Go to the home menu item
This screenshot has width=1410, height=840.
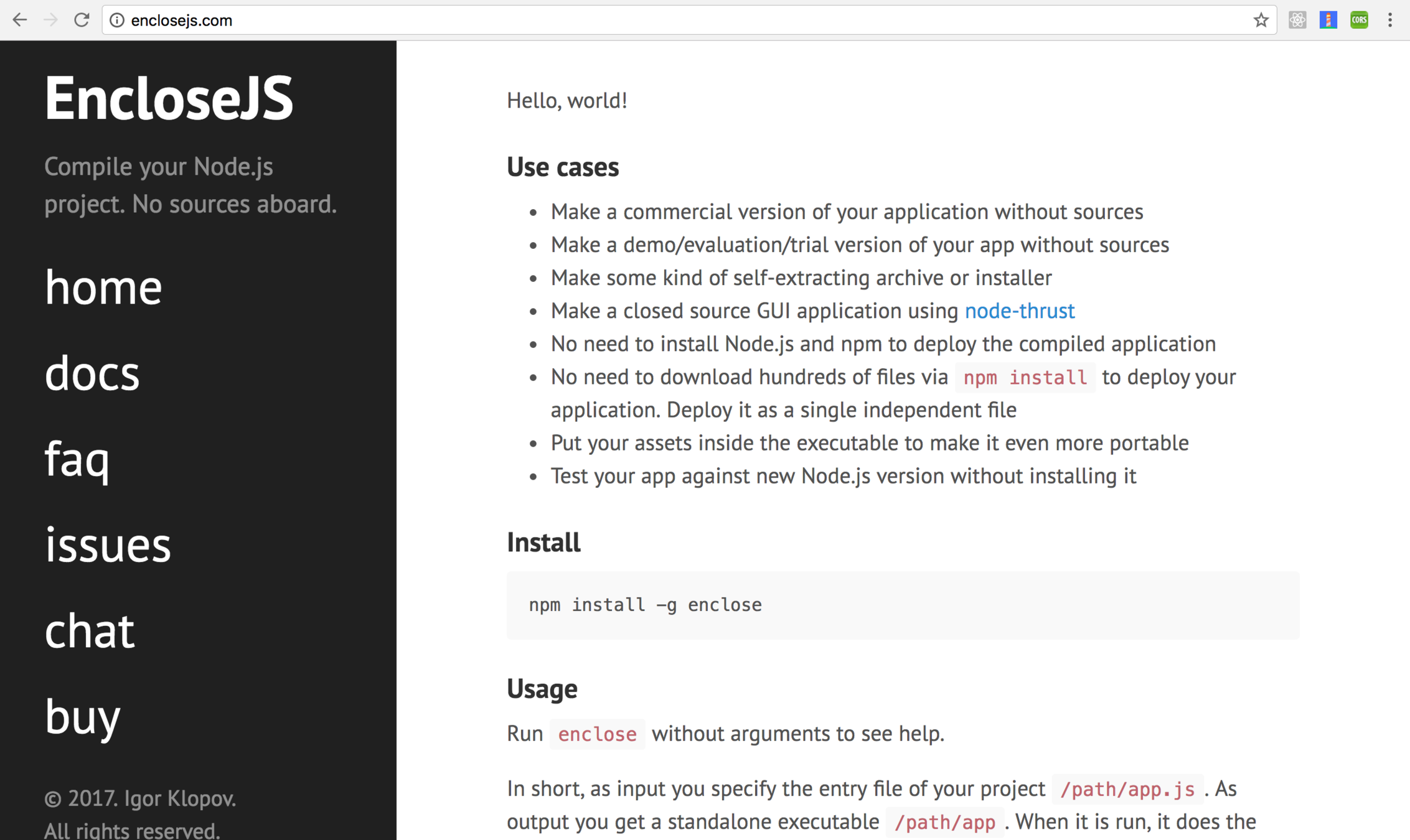click(x=103, y=287)
